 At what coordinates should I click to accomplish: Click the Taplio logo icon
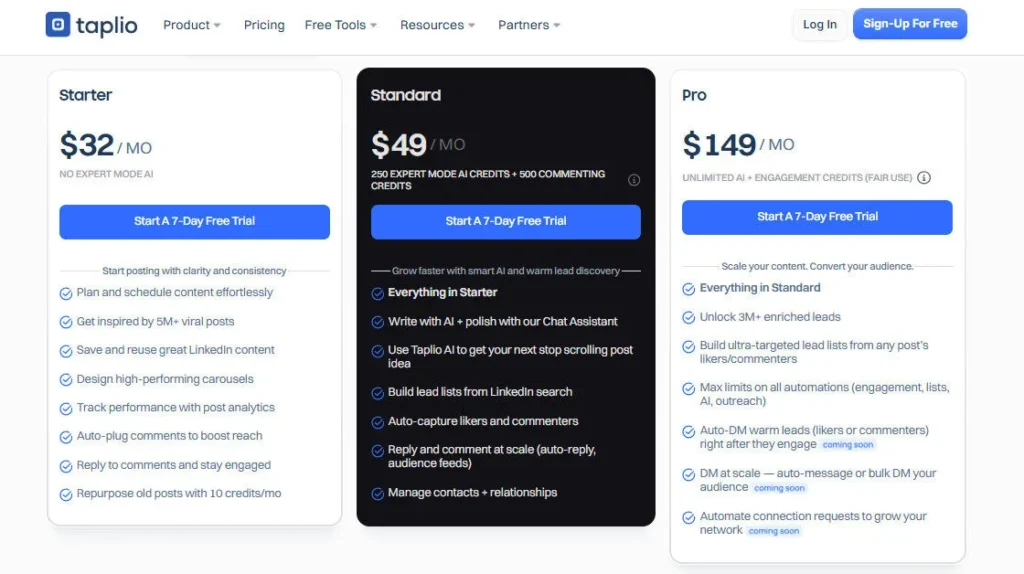[x=58, y=25]
